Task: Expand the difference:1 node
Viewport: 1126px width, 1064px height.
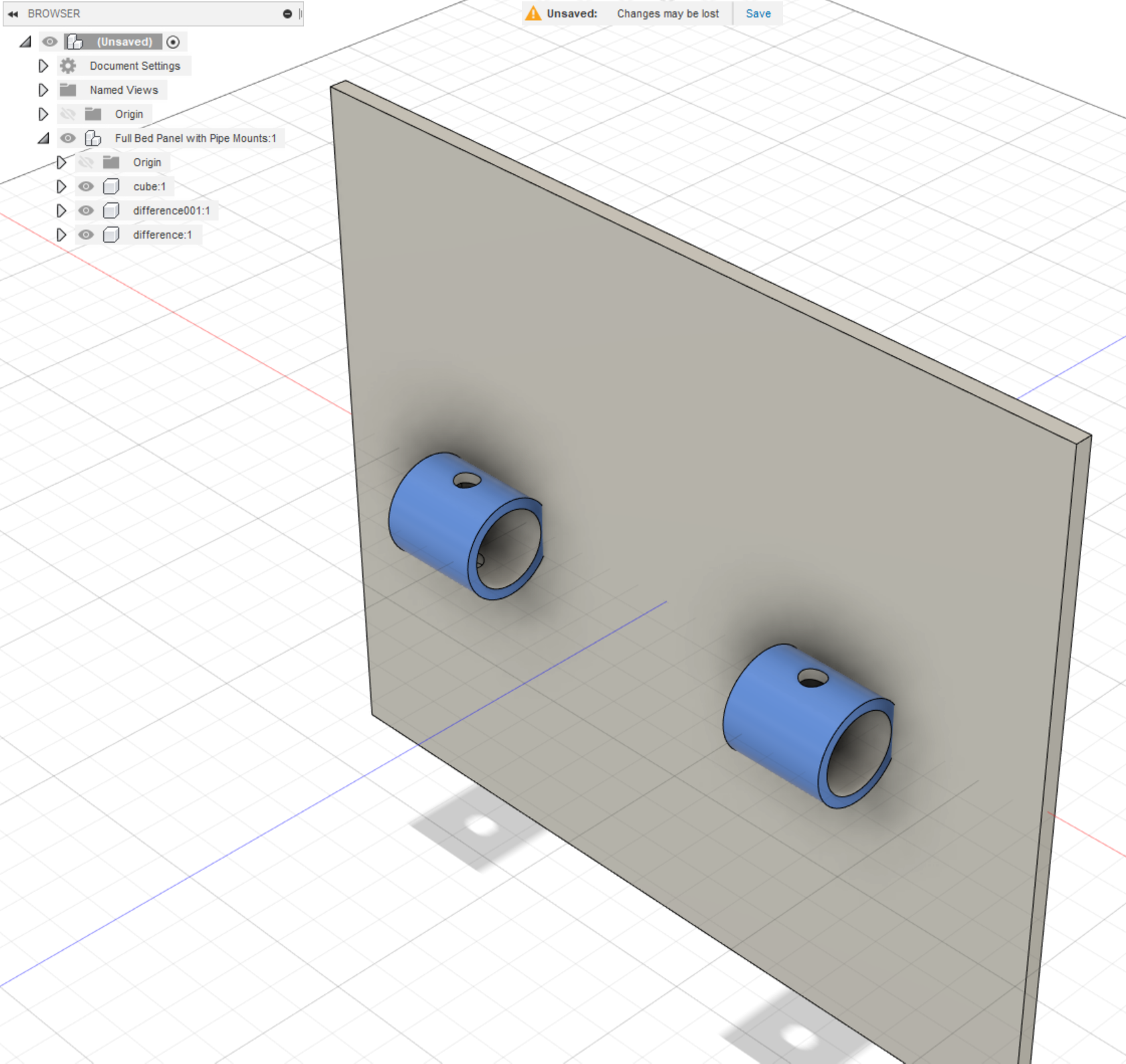Action: tap(61, 235)
